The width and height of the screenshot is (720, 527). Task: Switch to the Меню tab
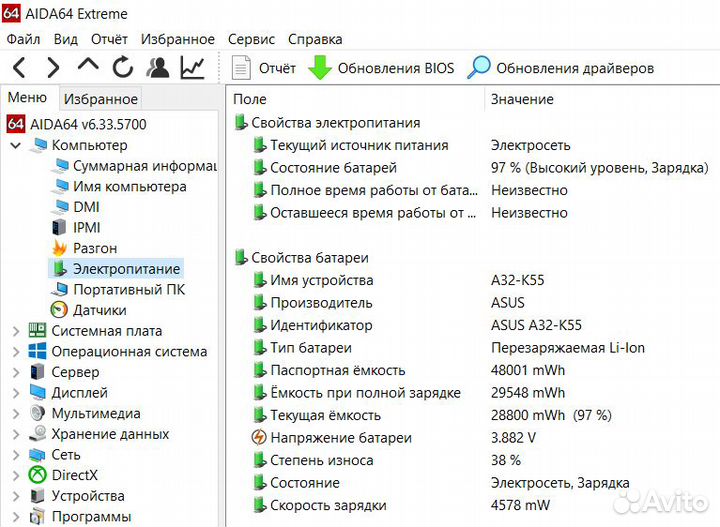click(28, 98)
